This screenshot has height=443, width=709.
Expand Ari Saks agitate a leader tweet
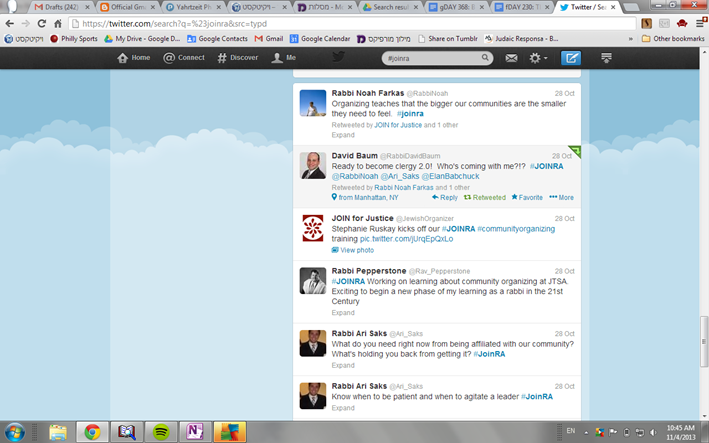click(x=343, y=408)
